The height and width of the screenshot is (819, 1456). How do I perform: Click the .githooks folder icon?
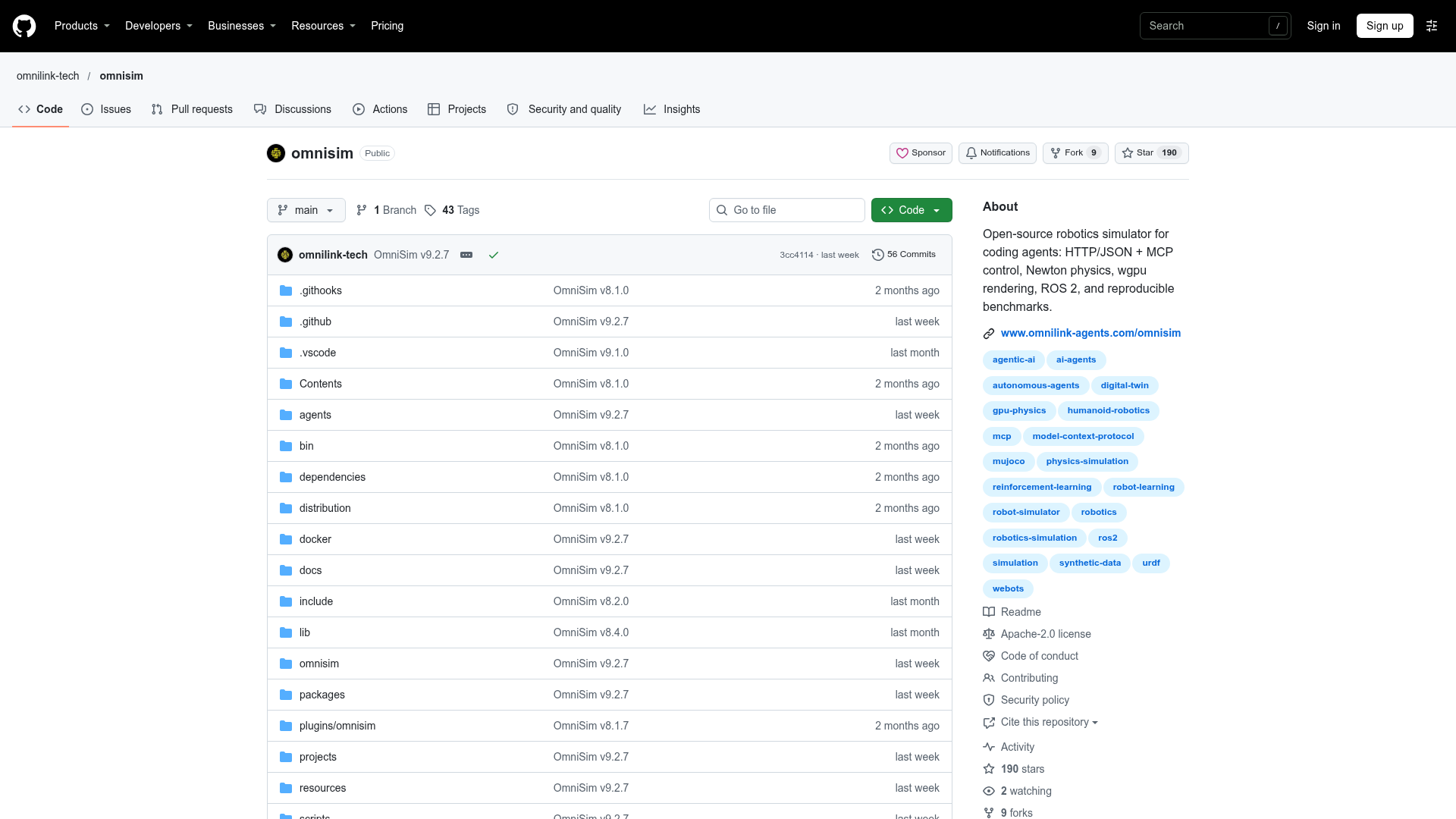coord(286,290)
